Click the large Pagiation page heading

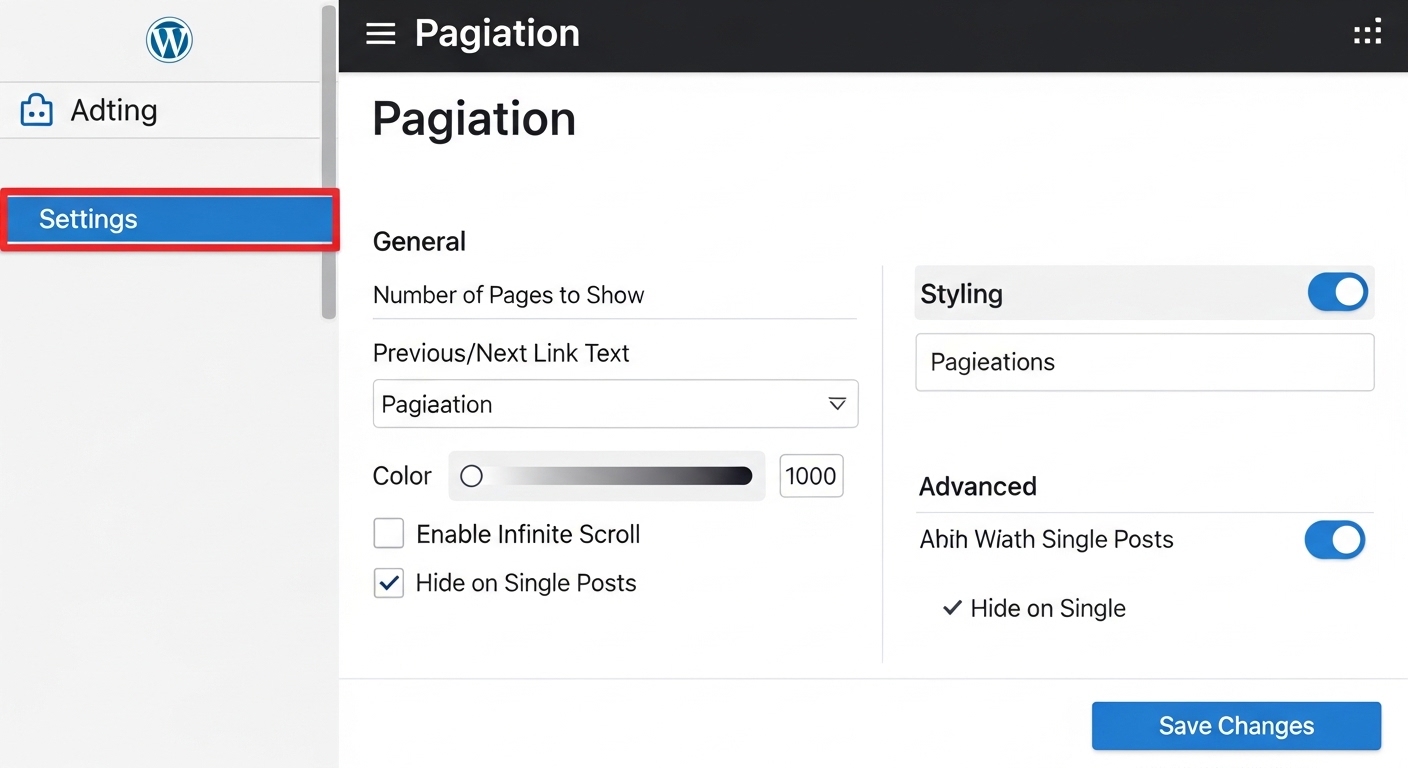[x=474, y=119]
